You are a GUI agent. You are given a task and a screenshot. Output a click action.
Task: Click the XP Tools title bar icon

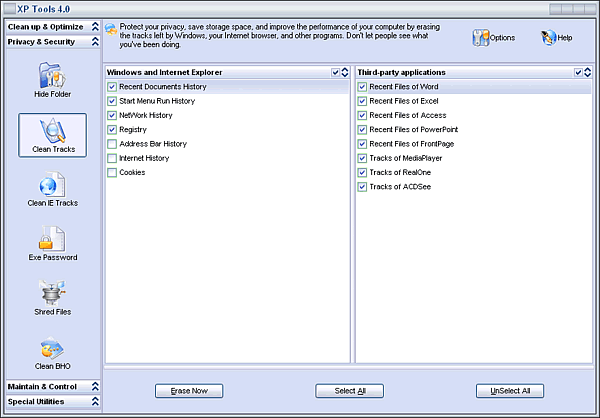pos(10,8)
